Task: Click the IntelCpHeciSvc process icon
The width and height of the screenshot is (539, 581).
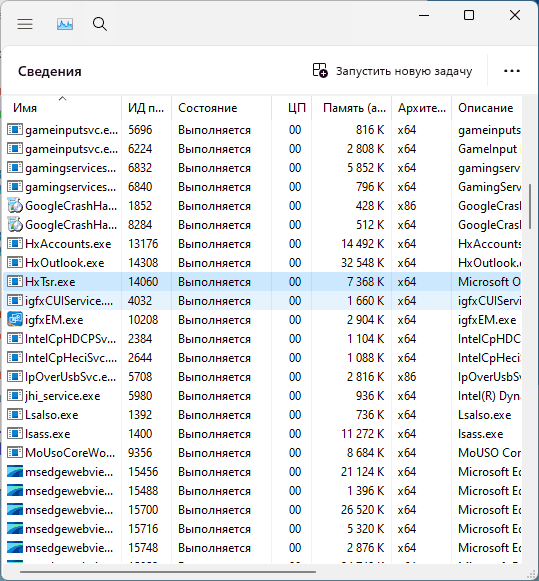Action: pos(15,358)
